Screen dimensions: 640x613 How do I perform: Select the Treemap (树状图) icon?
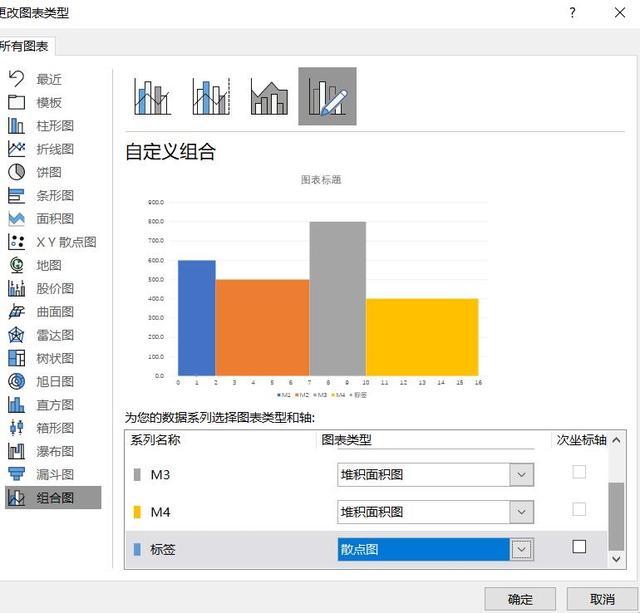[16, 358]
